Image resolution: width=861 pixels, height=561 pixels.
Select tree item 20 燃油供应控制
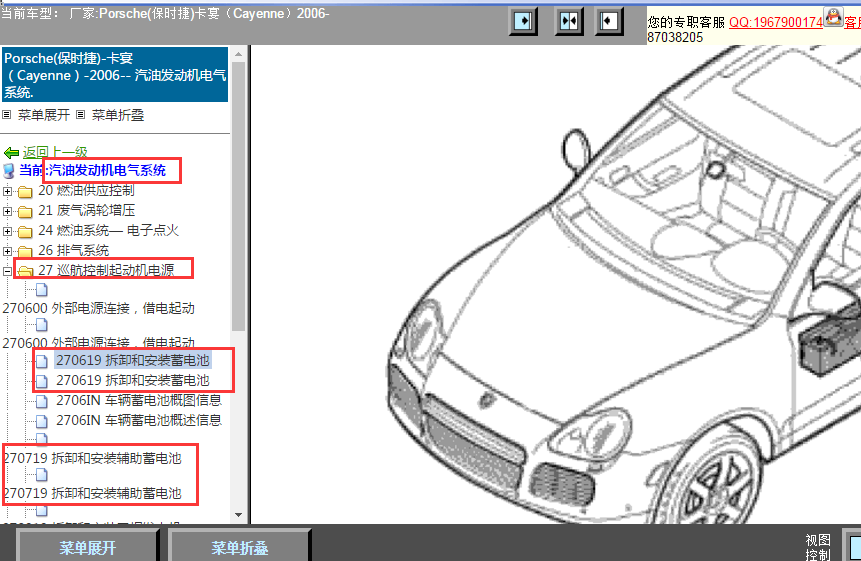pyautogui.click(x=86, y=190)
